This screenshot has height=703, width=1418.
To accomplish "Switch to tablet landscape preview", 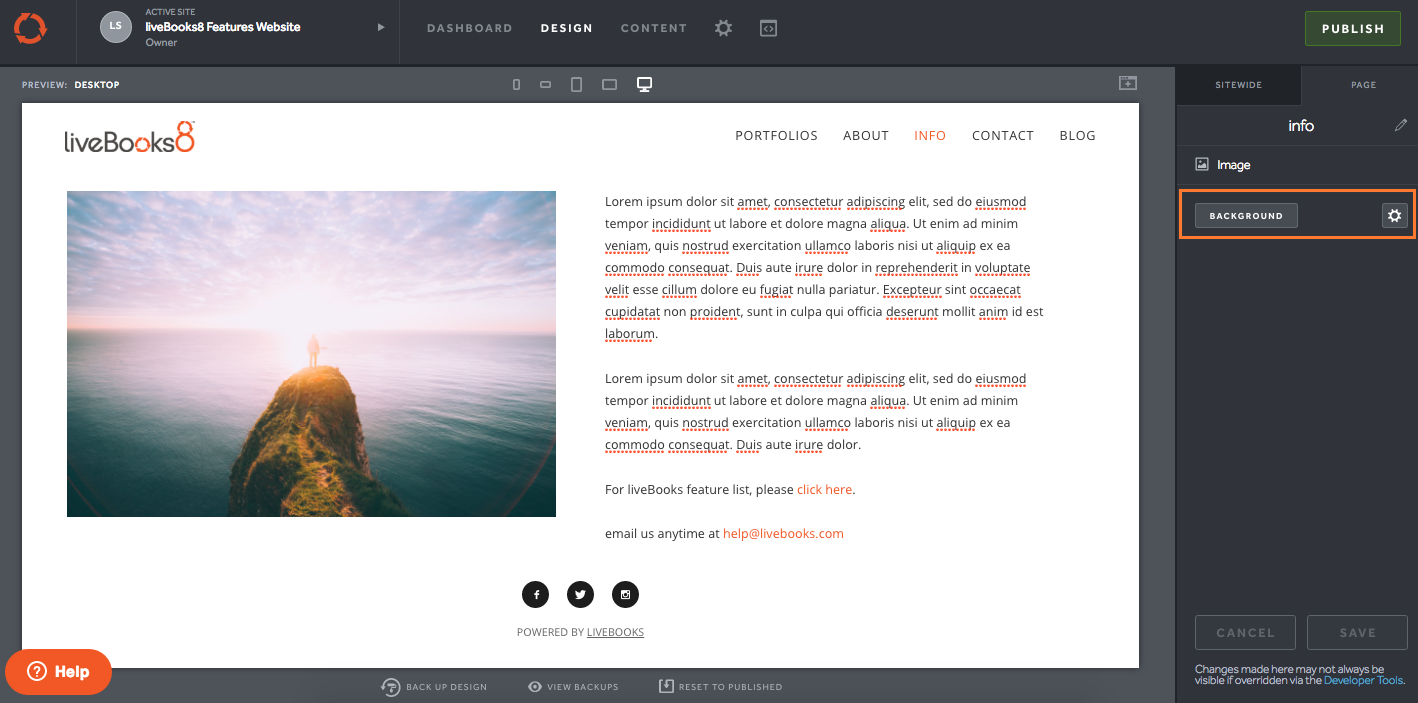I will pos(609,85).
